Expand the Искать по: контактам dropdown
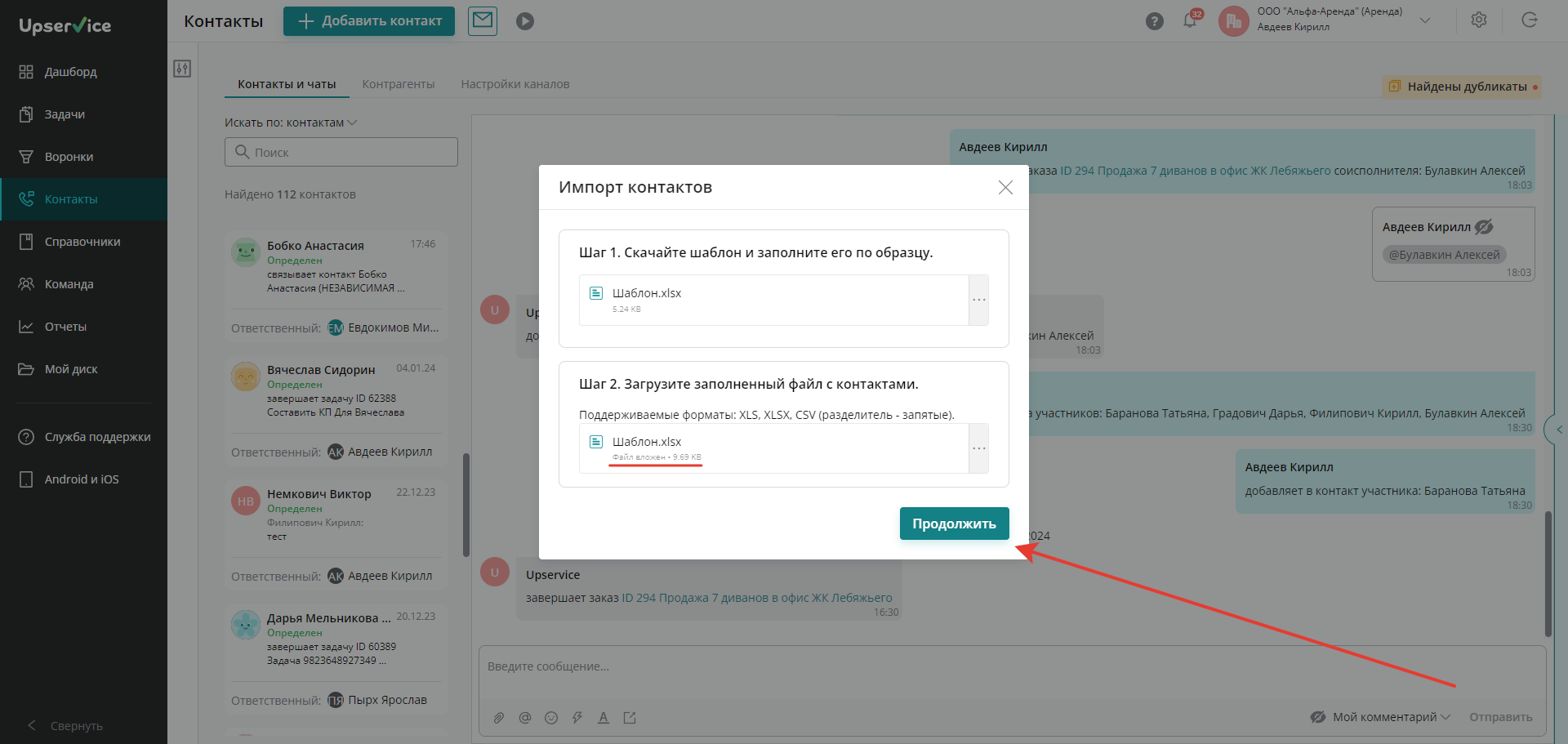This screenshot has width=1568, height=744. point(291,123)
